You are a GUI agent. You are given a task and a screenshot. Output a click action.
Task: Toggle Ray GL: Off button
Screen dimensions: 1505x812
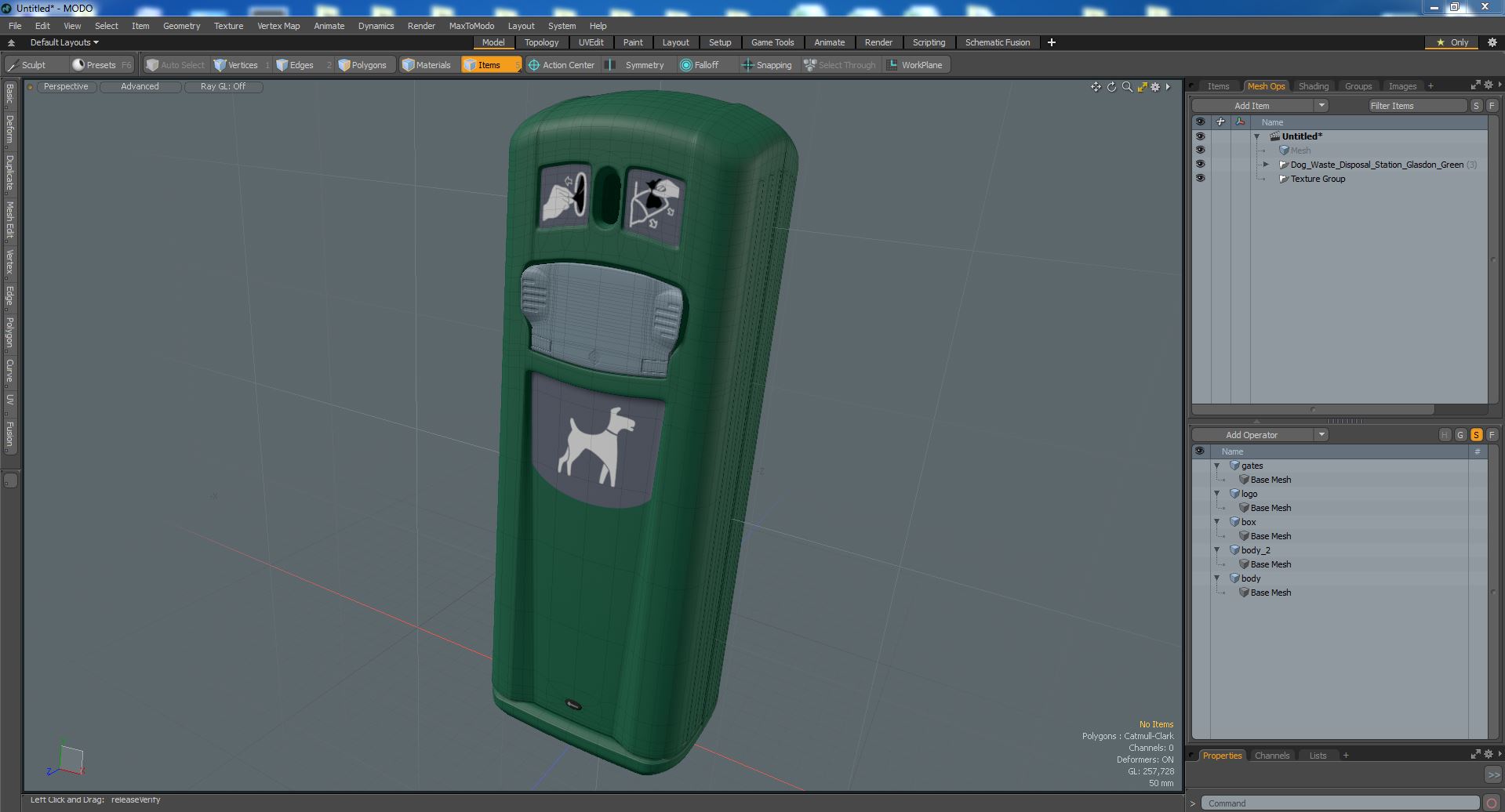(x=223, y=87)
